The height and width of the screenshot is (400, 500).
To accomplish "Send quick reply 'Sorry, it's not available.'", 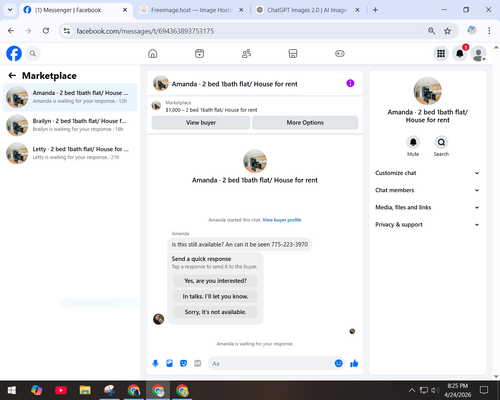I will tap(215, 312).
